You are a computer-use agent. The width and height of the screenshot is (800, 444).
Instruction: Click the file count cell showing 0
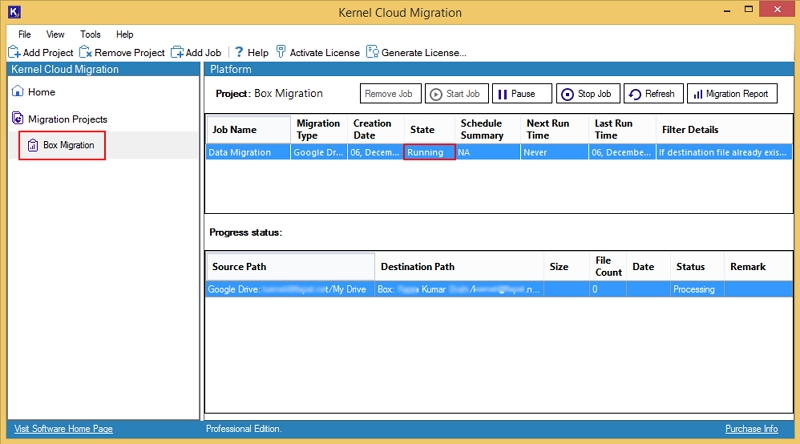click(x=608, y=289)
